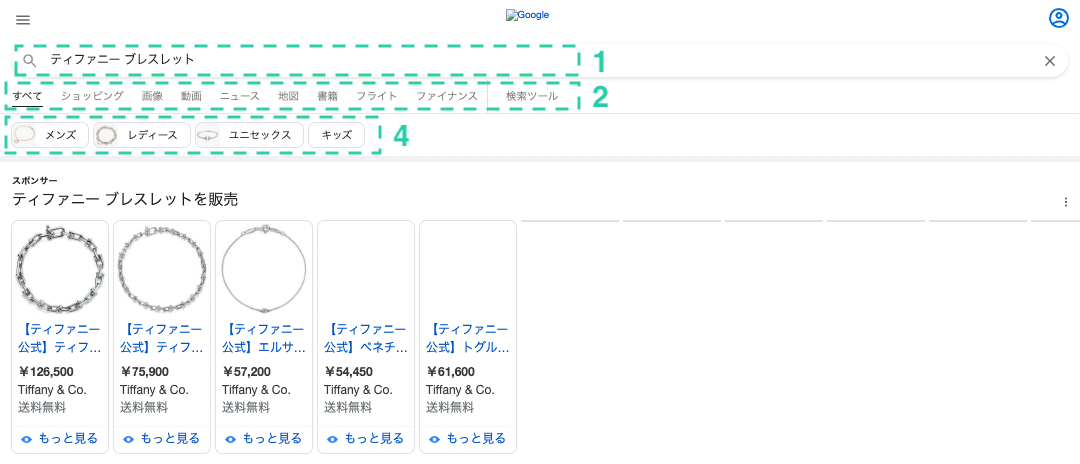
Task: Switch to the ニュース tab
Action: pos(240,96)
